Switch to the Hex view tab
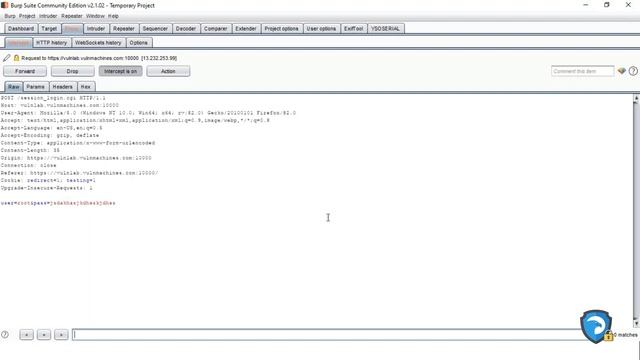 85,87
